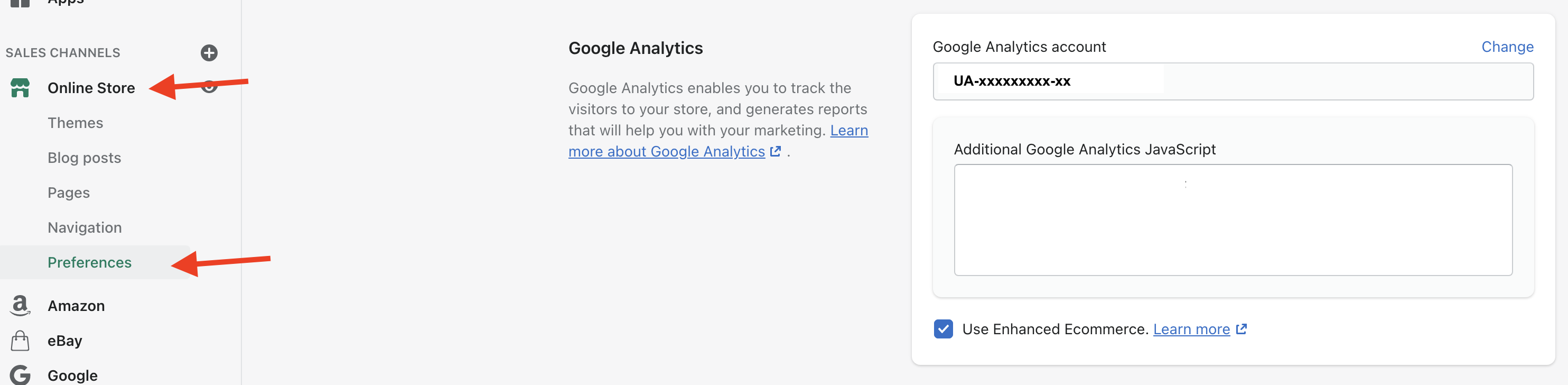Viewport: 1568px width, 385px height.
Task: Go to Blog posts section
Action: [x=84, y=158]
